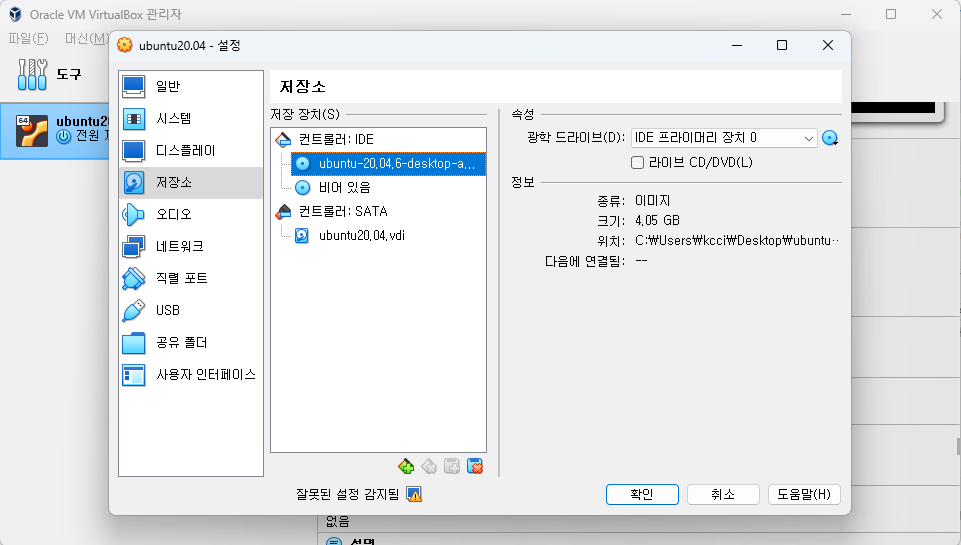Click the 취소 button
Viewport: 961px width, 545px height.
pos(723,494)
